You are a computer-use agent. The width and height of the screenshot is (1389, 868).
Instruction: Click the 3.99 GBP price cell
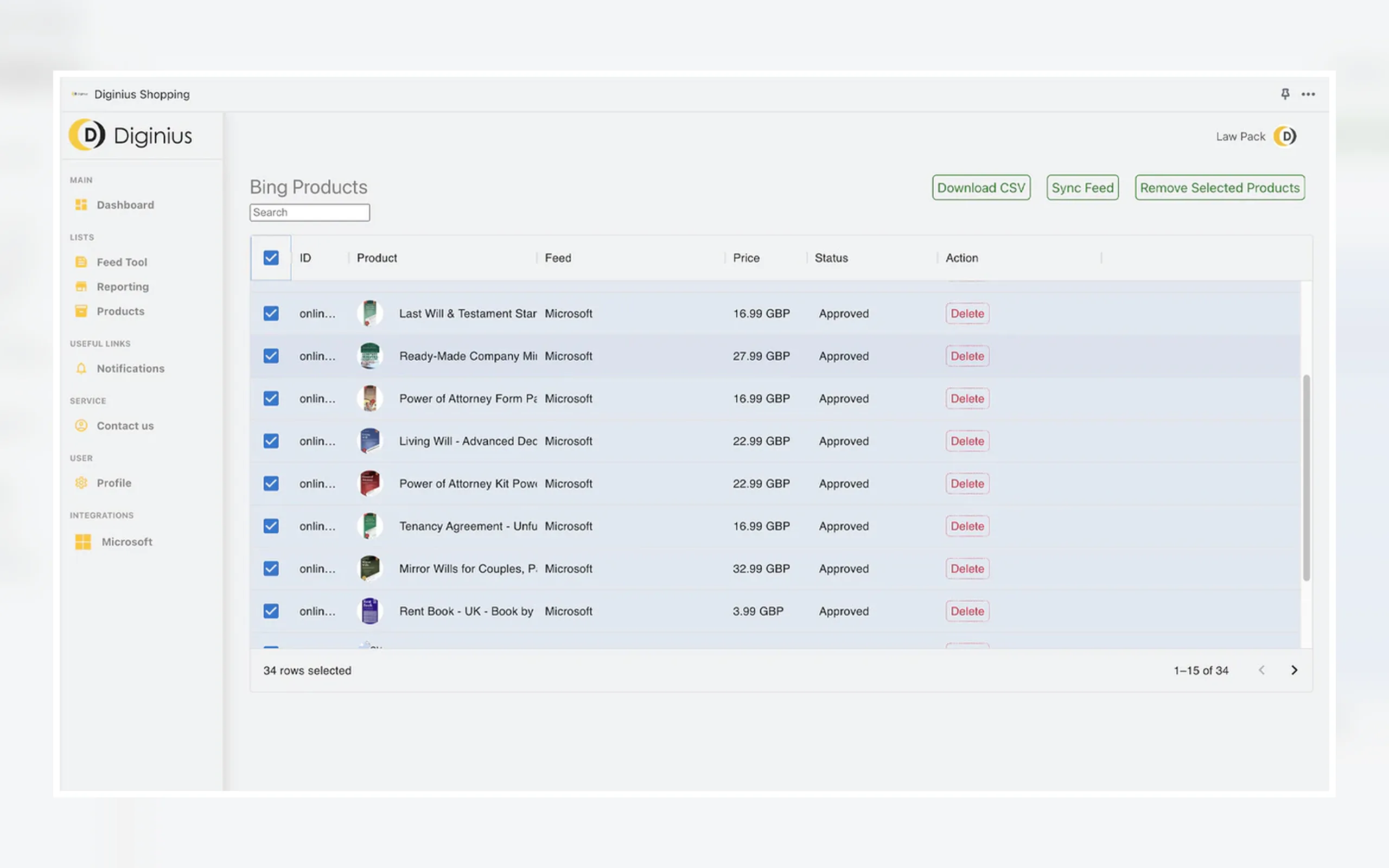757,611
